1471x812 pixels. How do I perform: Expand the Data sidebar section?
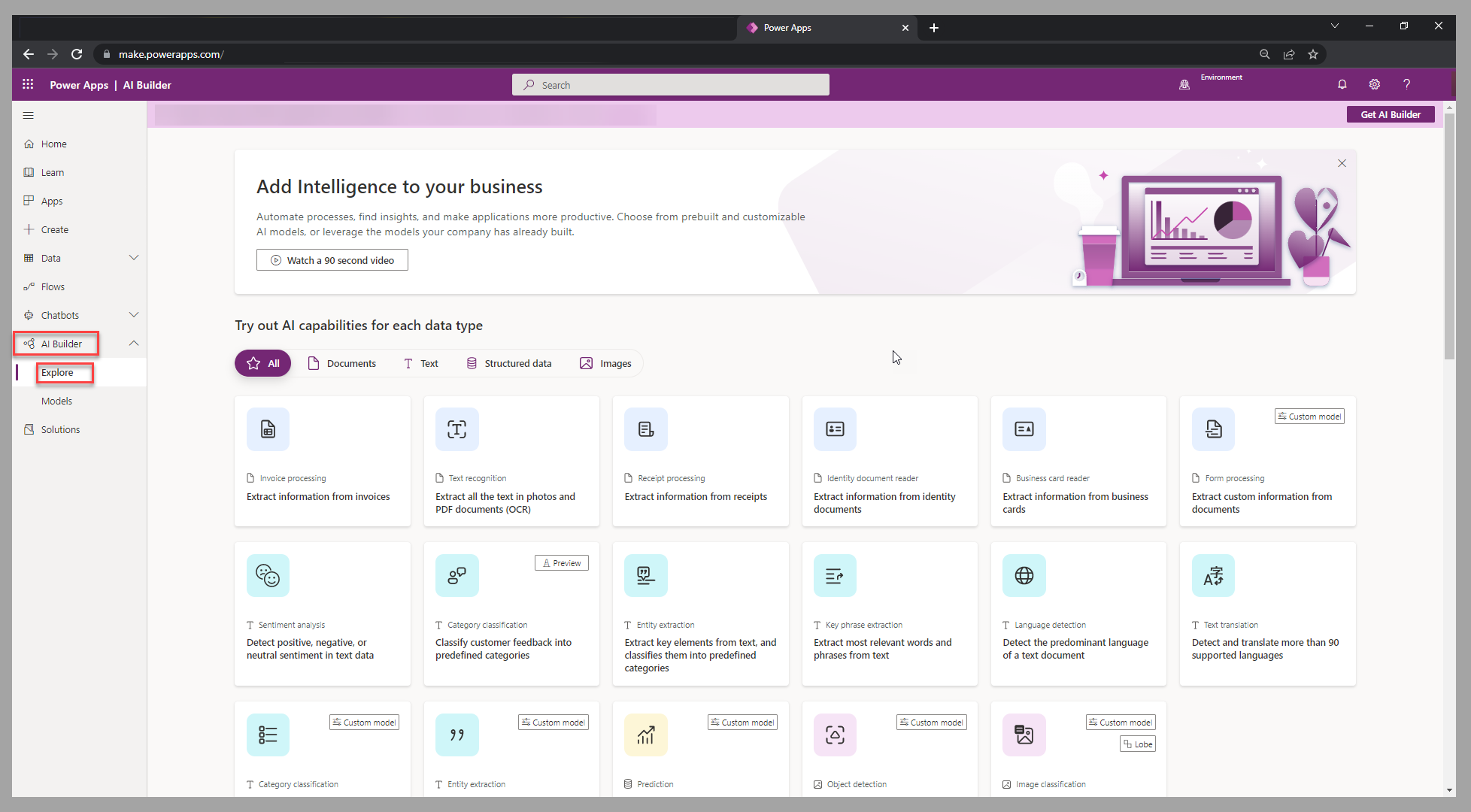point(134,257)
